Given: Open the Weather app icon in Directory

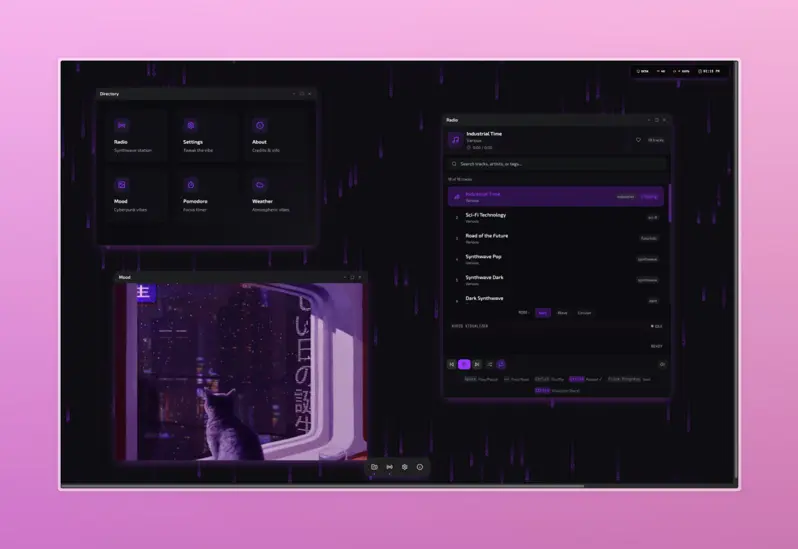Looking at the screenshot, I should pos(260,185).
